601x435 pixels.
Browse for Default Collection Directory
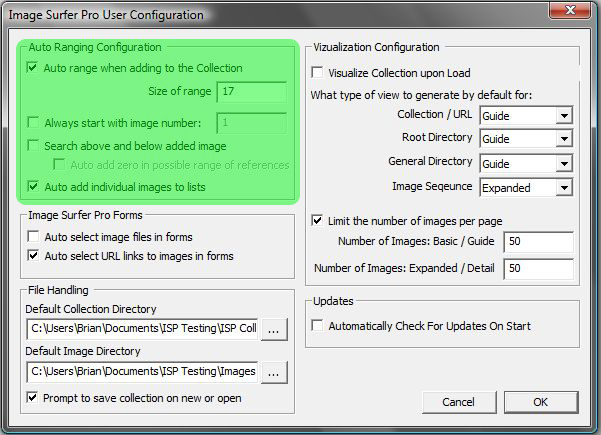(x=274, y=329)
